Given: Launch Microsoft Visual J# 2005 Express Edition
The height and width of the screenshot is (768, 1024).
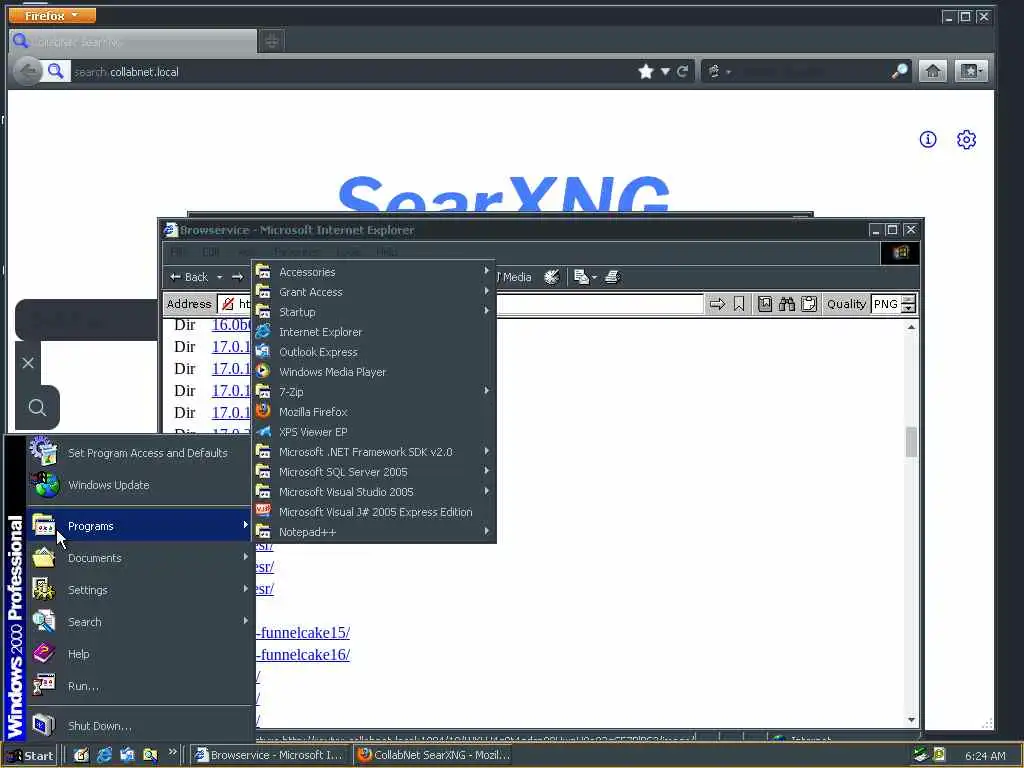Looking at the screenshot, I should 374,512.
